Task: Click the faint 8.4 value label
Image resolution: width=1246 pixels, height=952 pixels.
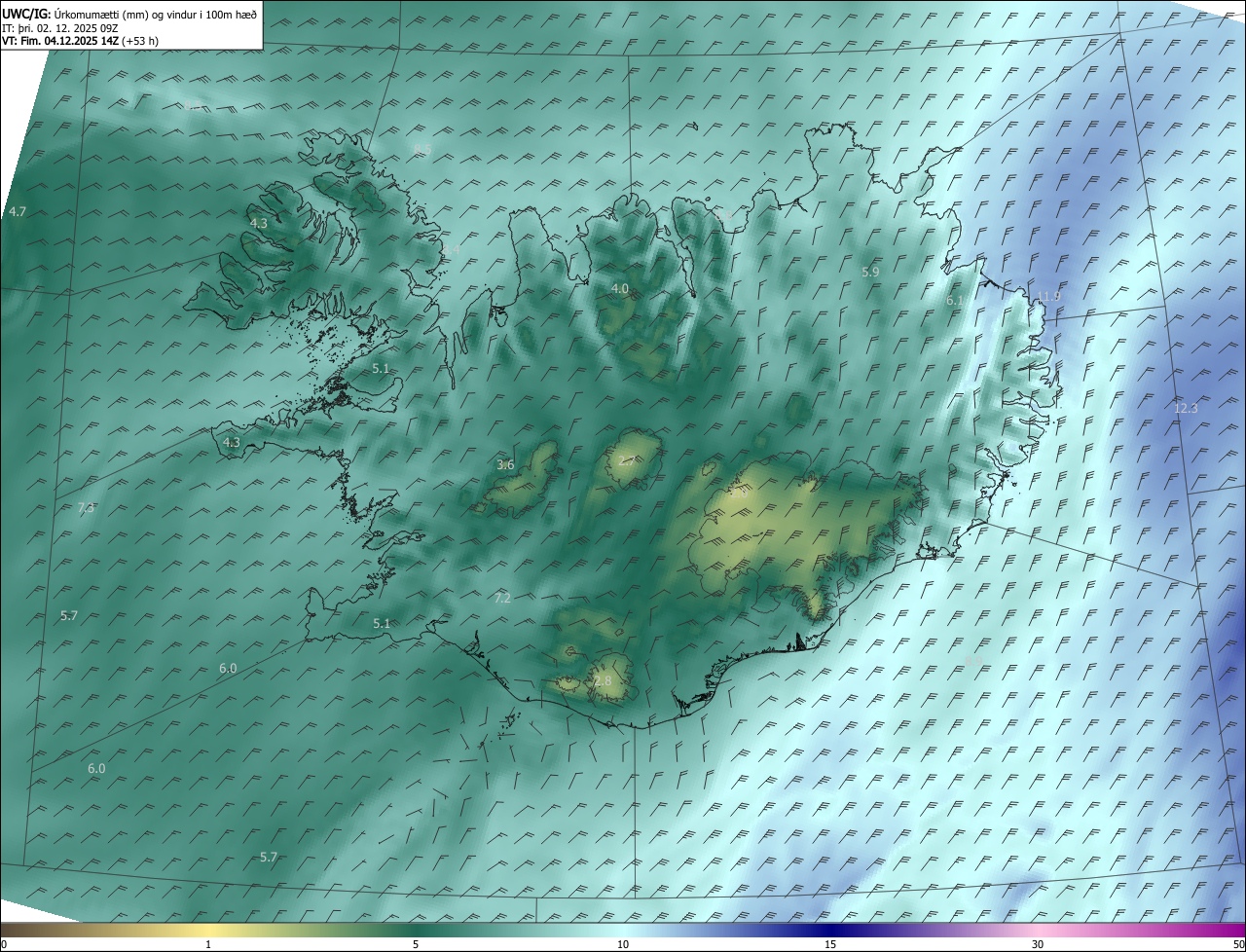Action: coord(451,250)
